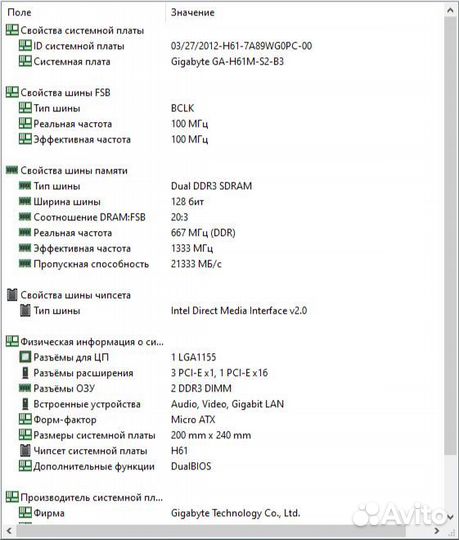
Task: Click the chip icon beside Чипсет системной платы
Action: point(25,451)
